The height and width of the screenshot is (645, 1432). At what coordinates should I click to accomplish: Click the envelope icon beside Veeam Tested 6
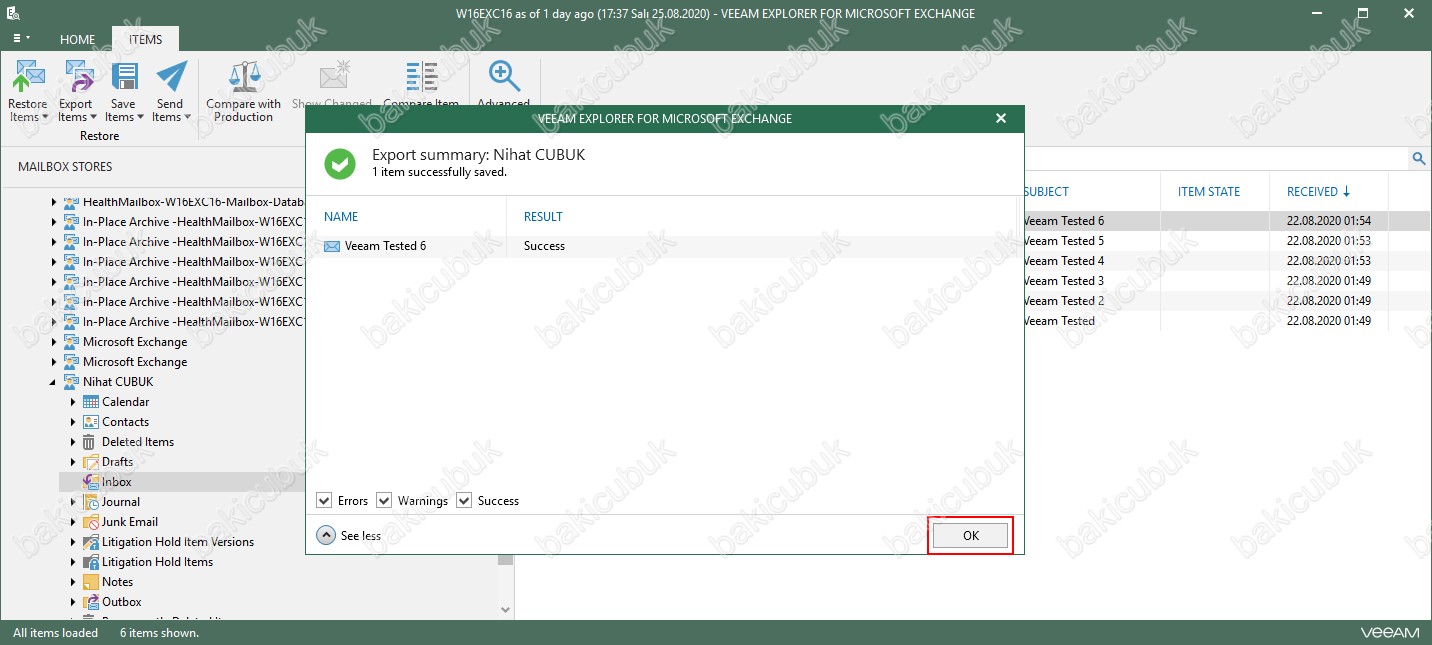[332, 246]
